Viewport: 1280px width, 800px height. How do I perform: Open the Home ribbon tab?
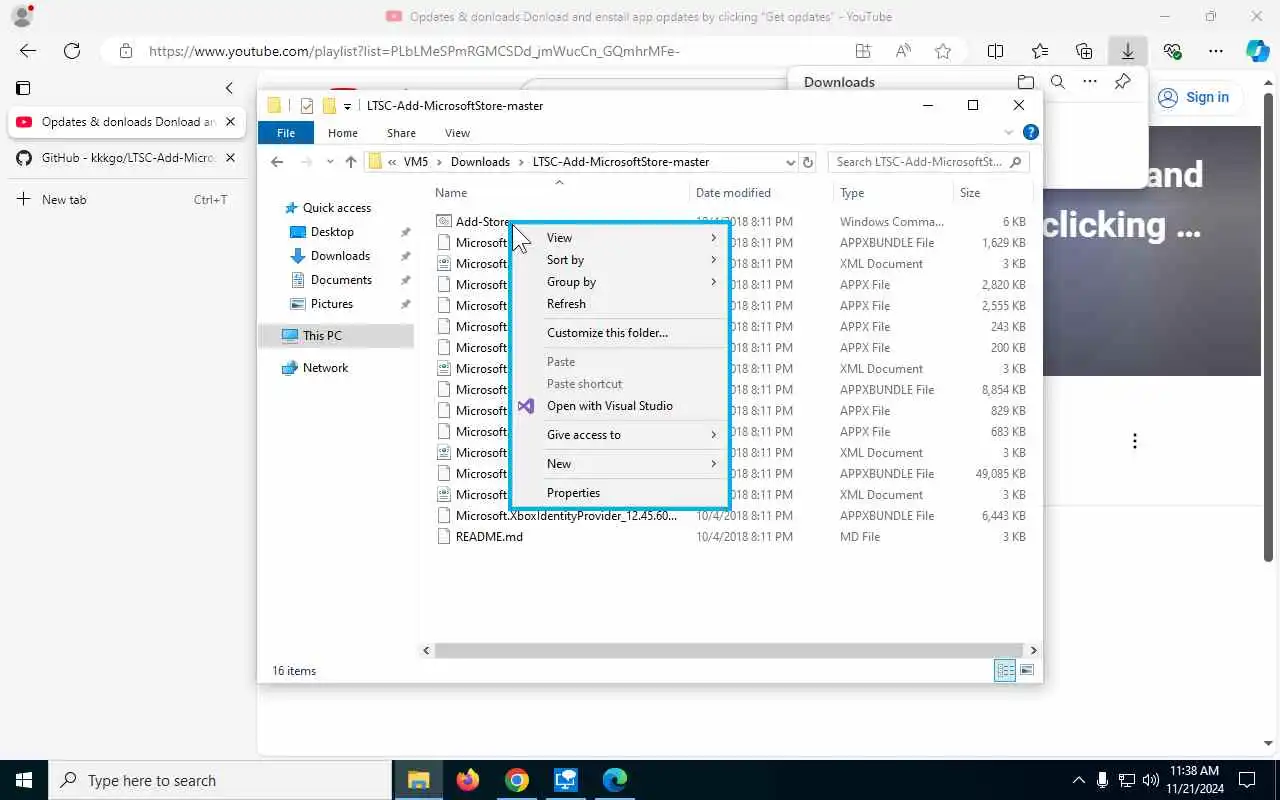click(343, 133)
